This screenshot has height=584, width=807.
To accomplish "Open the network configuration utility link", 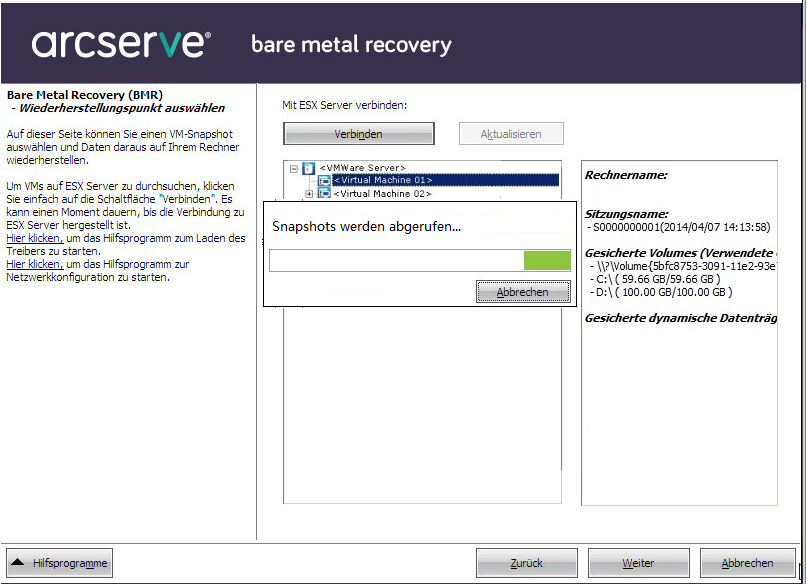I will click(x=34, y=264).
